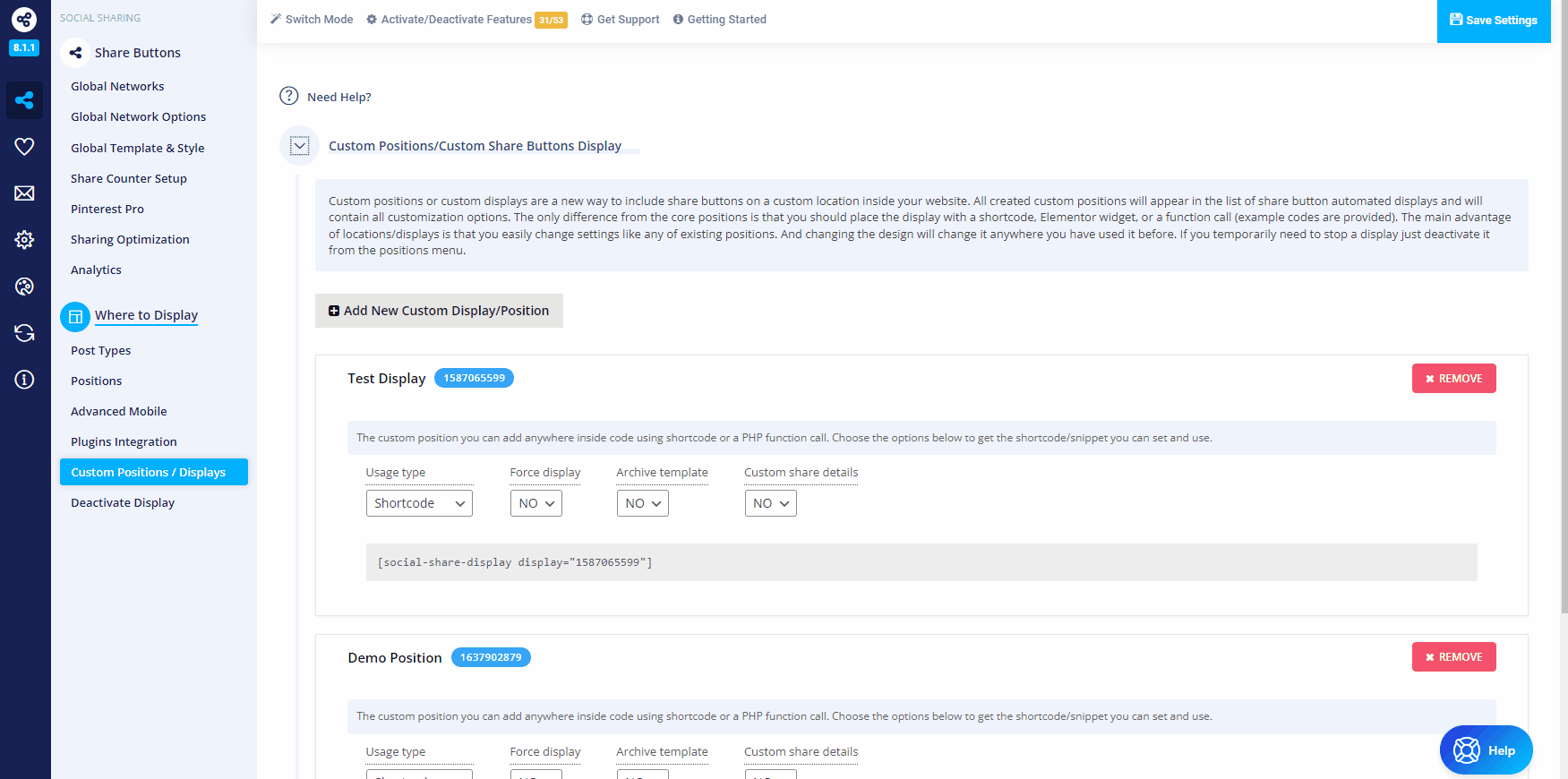Open the heart icon section in sidebar

pyautogui.click(x=24, y=147)
